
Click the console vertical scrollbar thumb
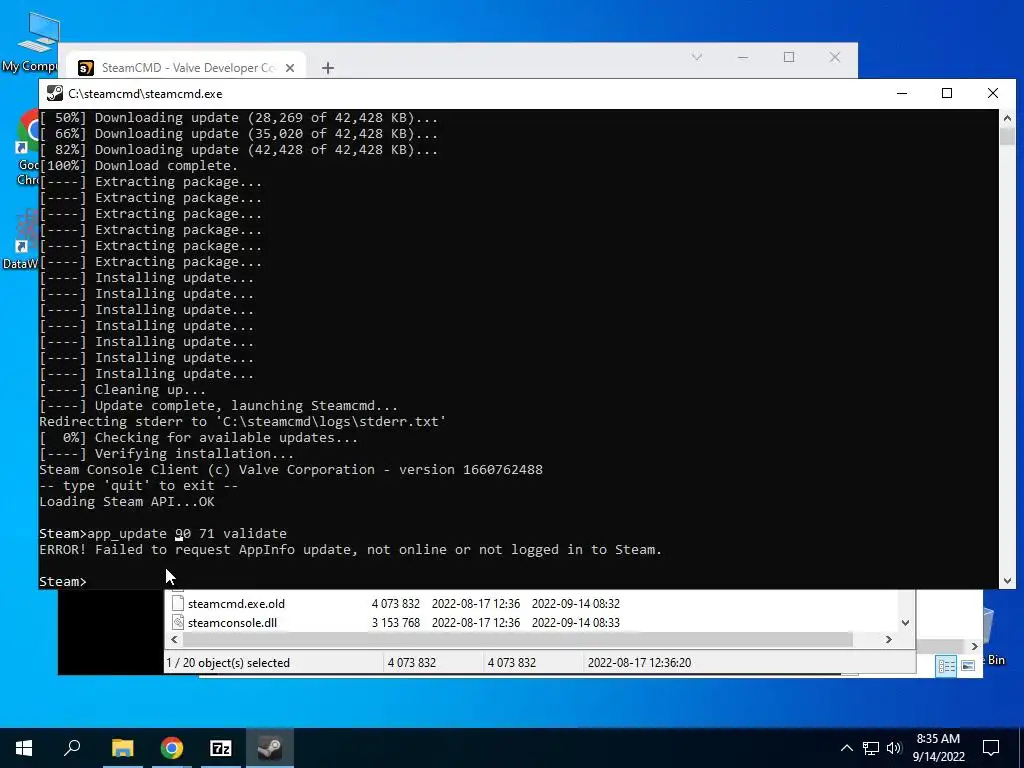pos(1007,136)
